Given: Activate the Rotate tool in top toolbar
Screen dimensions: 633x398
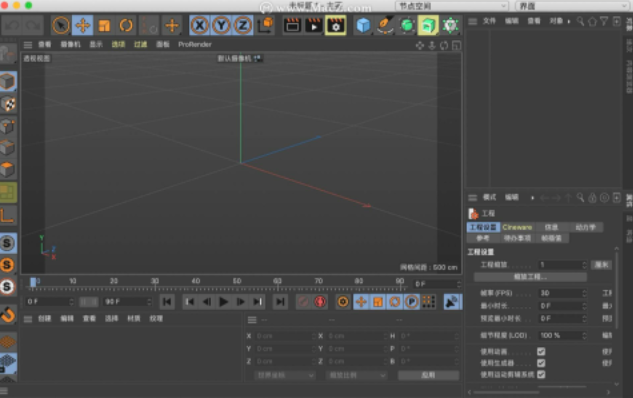Looking at the screenshot, I should pos(126,25).
